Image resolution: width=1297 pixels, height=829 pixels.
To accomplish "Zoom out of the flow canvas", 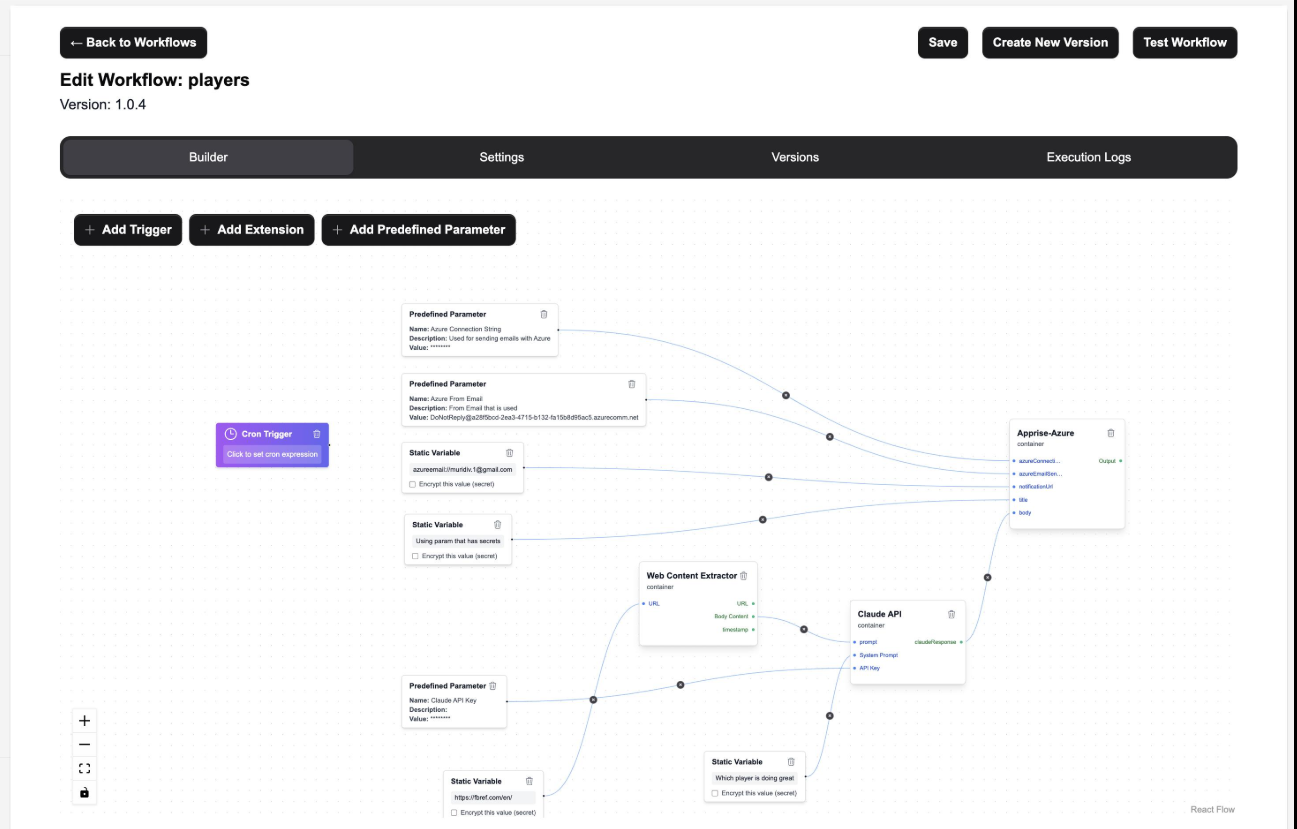I will tap(84, 744).
